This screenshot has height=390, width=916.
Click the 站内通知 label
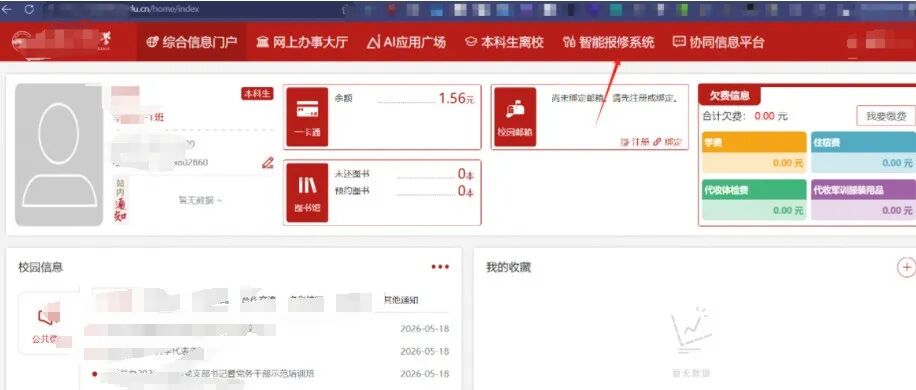point(120,200)
